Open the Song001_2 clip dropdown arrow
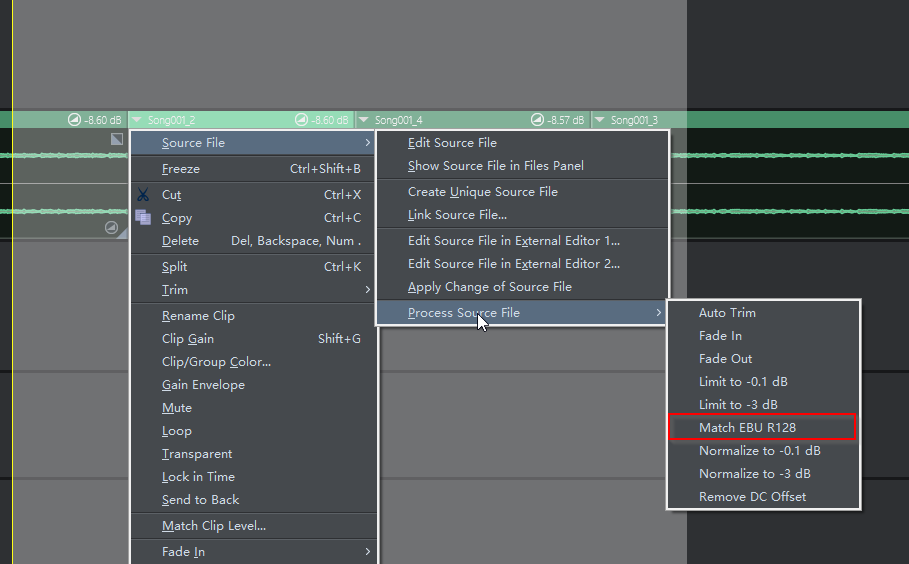This screenshot has width=909, height=564. [137, 120]
